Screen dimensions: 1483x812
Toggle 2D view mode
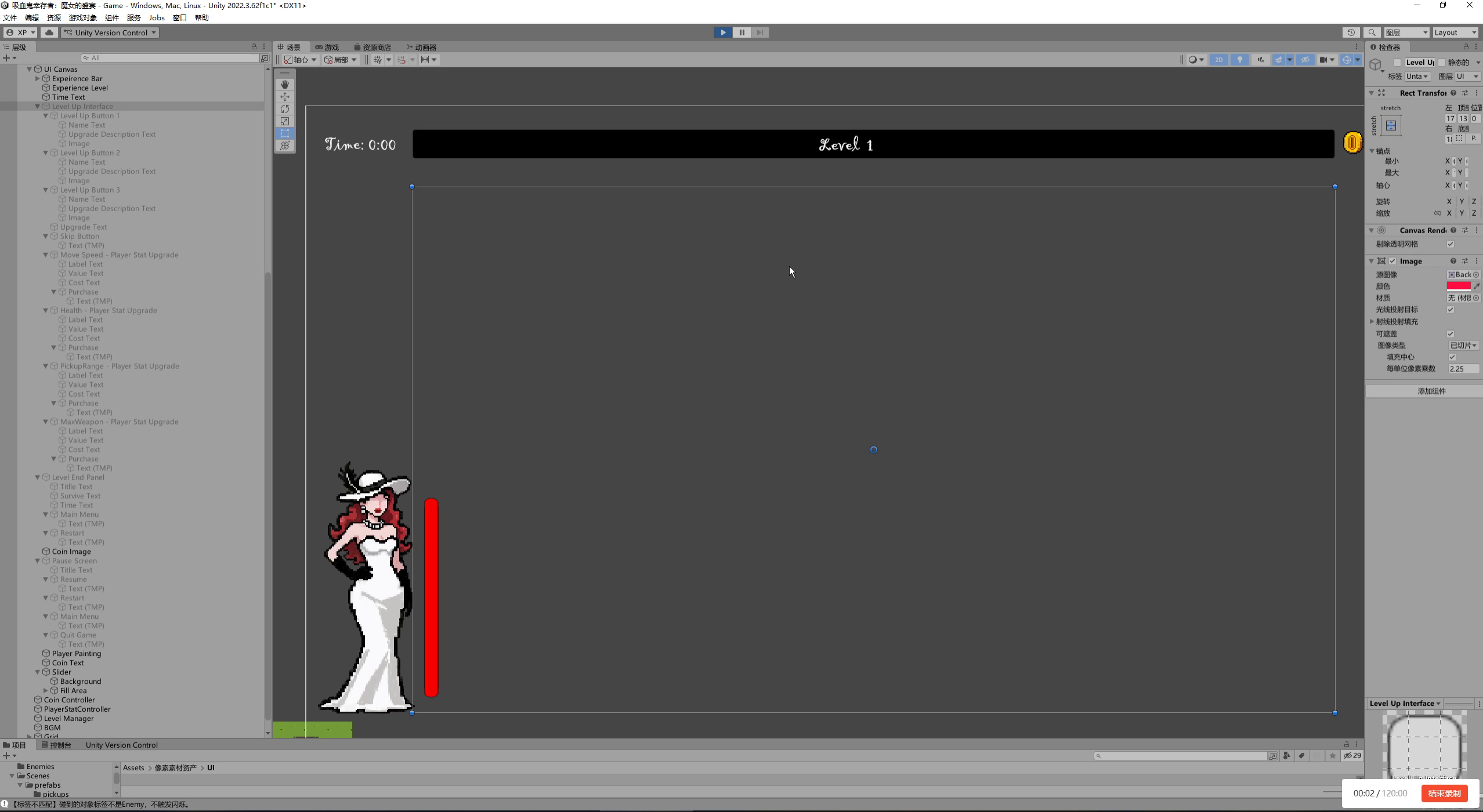coord(1218,60)
